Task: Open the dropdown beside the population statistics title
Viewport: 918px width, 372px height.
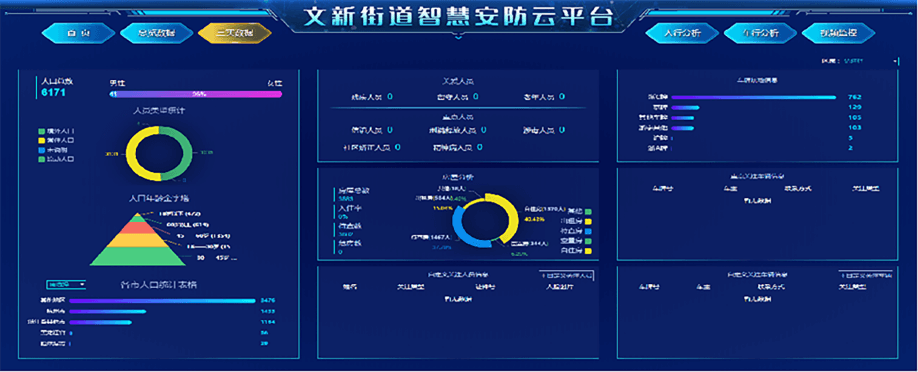Action: 66,285
